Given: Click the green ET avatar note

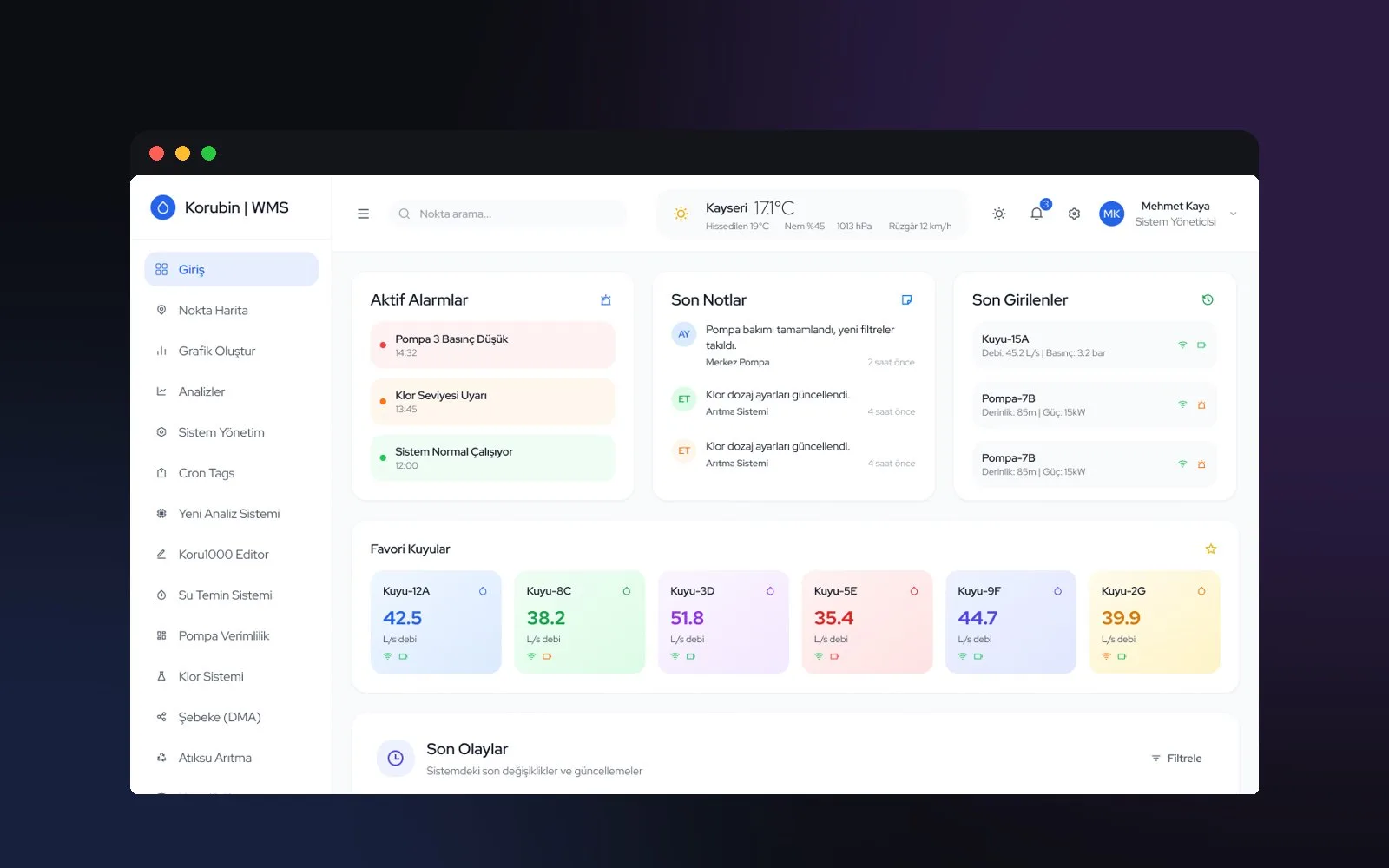Looking at the screenshot, I should click(x=684, y=399).
